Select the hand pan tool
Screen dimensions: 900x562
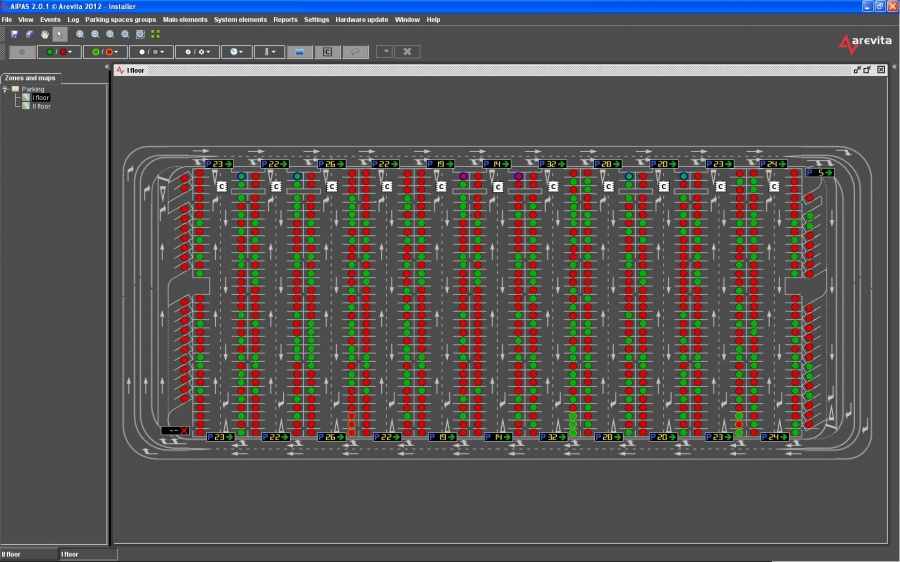[x=45, y=34]
